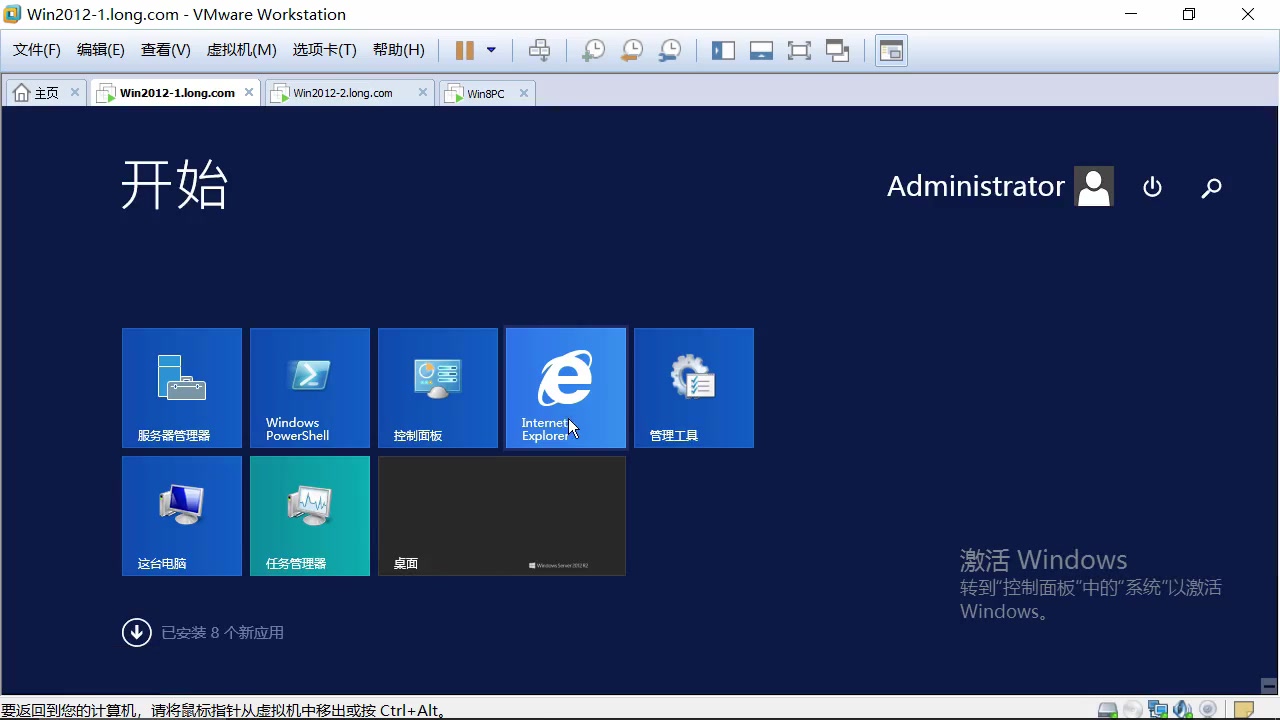Screen dimensions: 1280x720
Task: Show all apps with the down arrow
Action: [x=137, y=632]
